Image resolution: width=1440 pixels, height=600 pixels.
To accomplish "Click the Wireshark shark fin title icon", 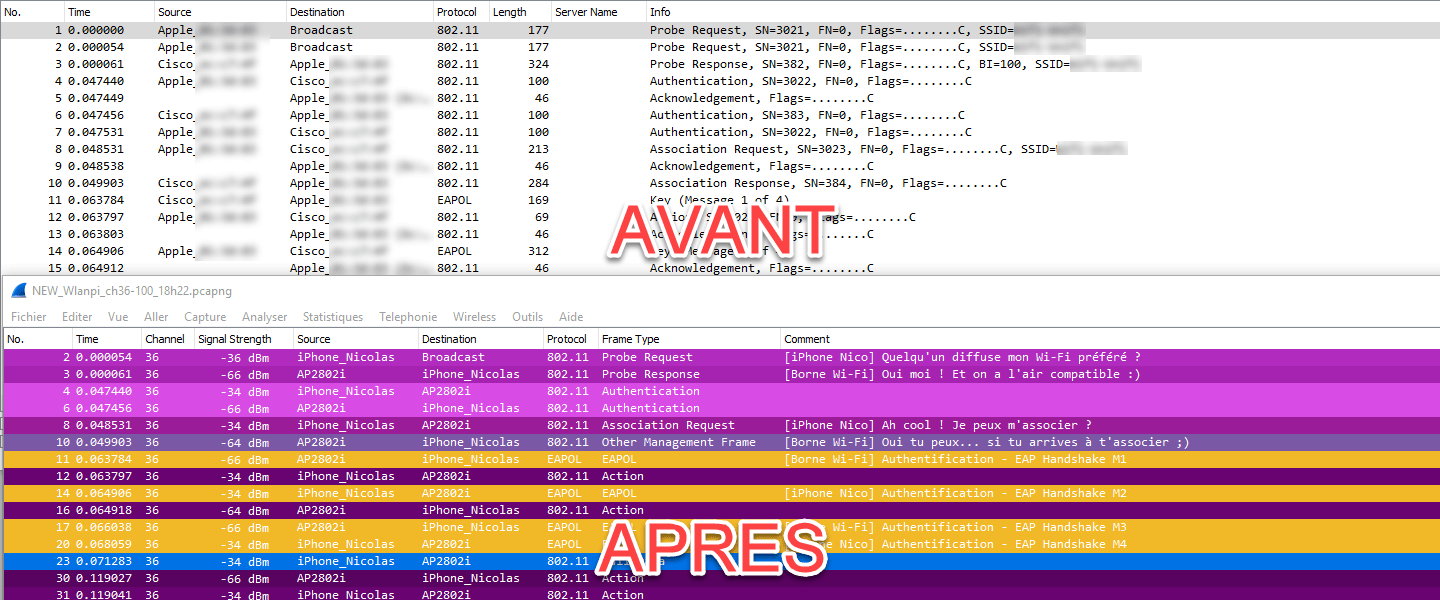I will 18,291.
